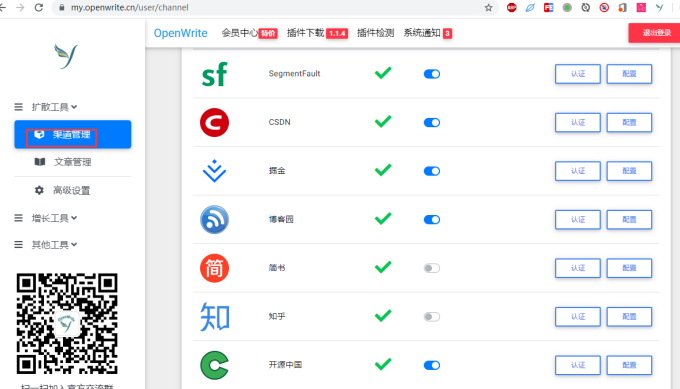Expand the 增长工具 menu chevron

[74, 218]
